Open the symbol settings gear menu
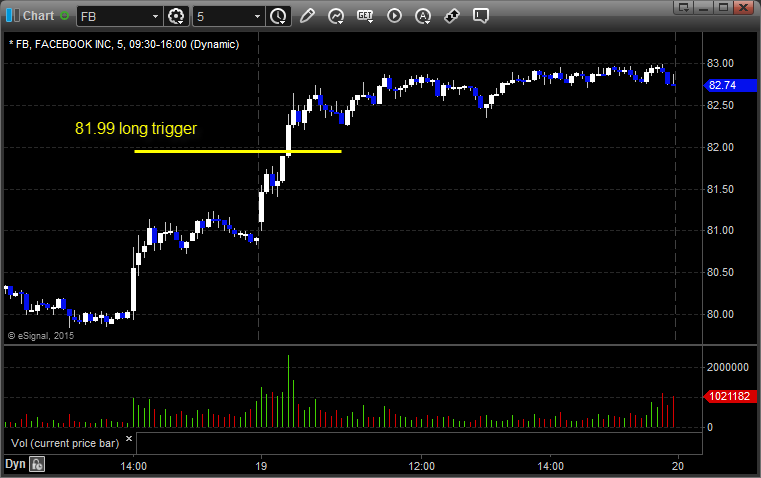761x478 pixels. [176, 16]
